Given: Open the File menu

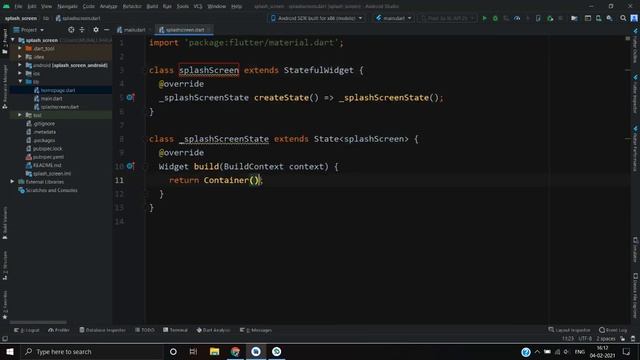Looking at the screenshot, I should [18, 6].
